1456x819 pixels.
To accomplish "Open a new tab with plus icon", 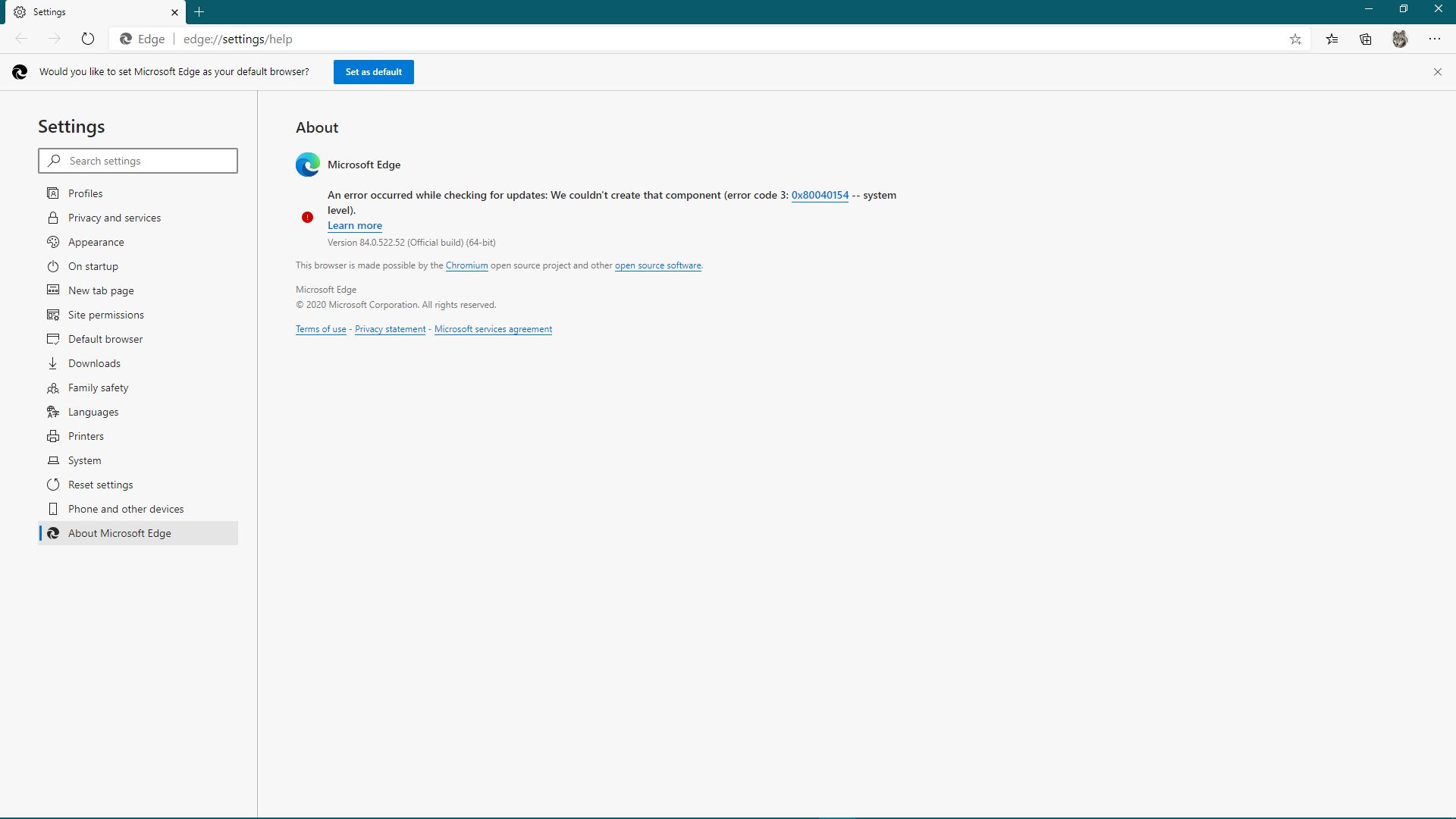I will [x=199, y=12].
